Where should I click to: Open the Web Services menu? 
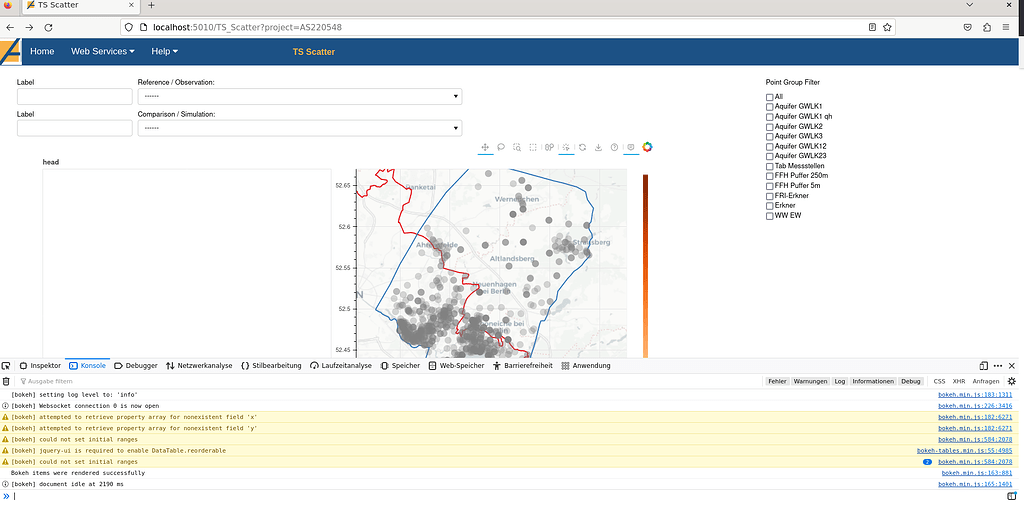[x=102, y=51]
